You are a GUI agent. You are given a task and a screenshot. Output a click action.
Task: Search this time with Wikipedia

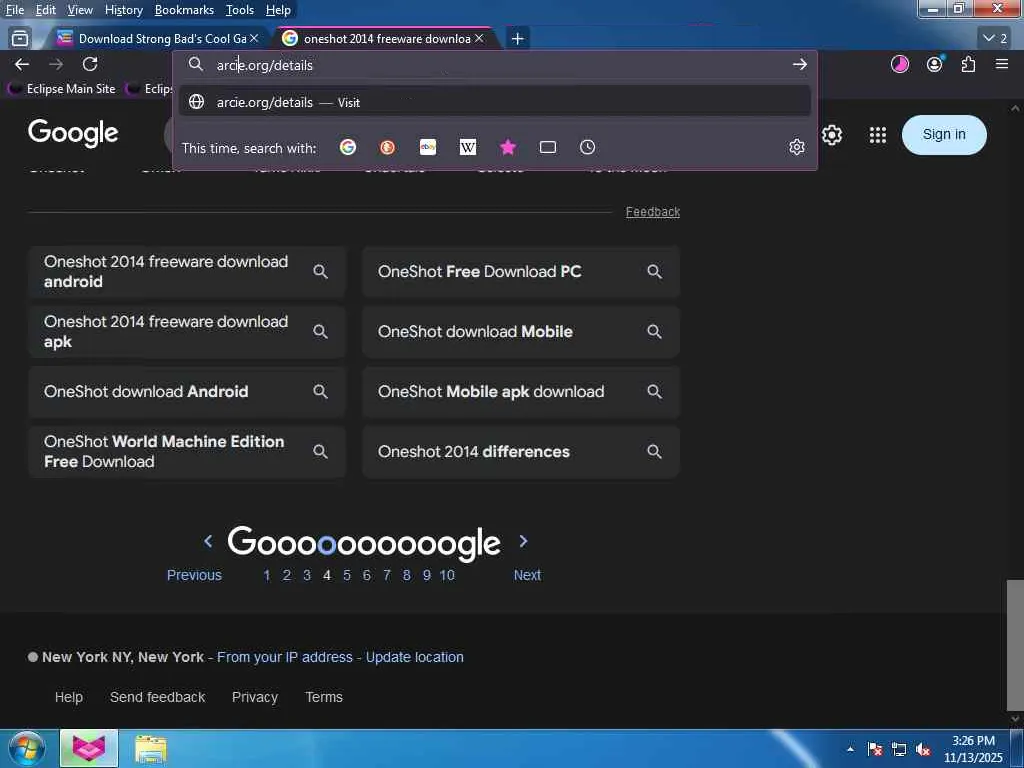coord(468,148)
